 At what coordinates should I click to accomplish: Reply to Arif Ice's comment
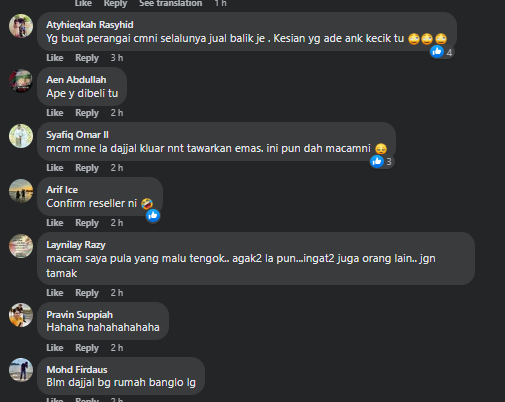point(87,223)
